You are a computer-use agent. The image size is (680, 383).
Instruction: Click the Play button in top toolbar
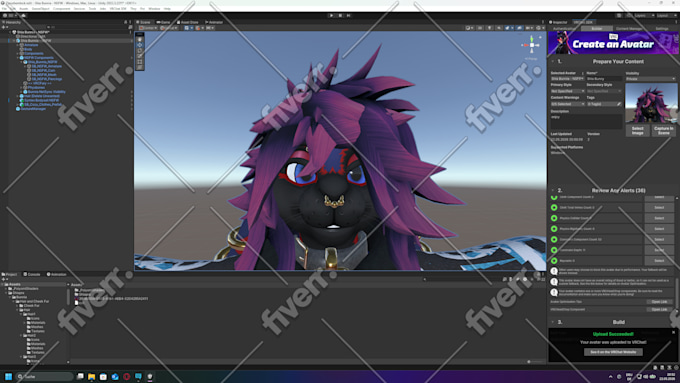(332, 16)
